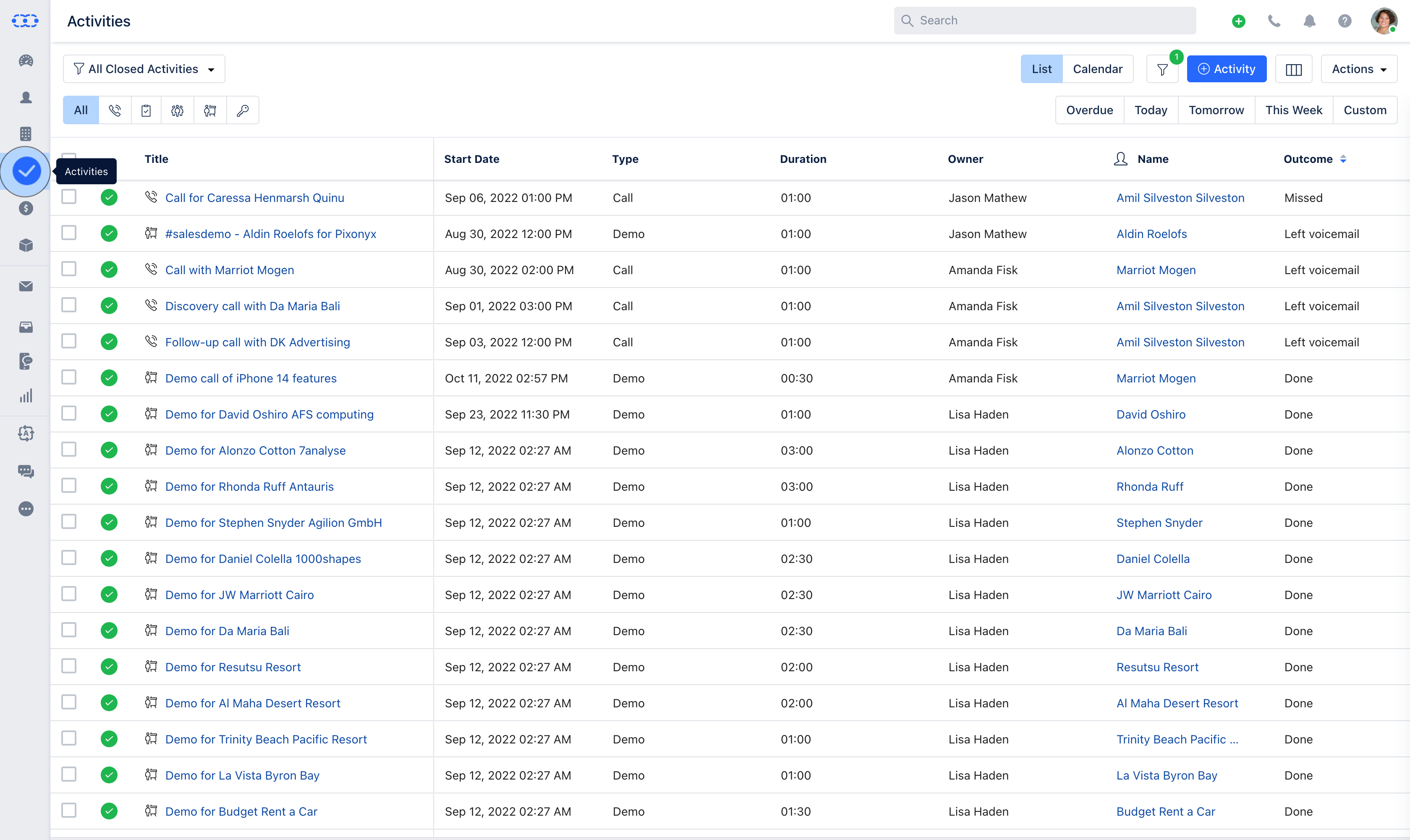1410x840 pixels.
Task: Open the filter funnel icon with badge
Action: [1163, 69]
